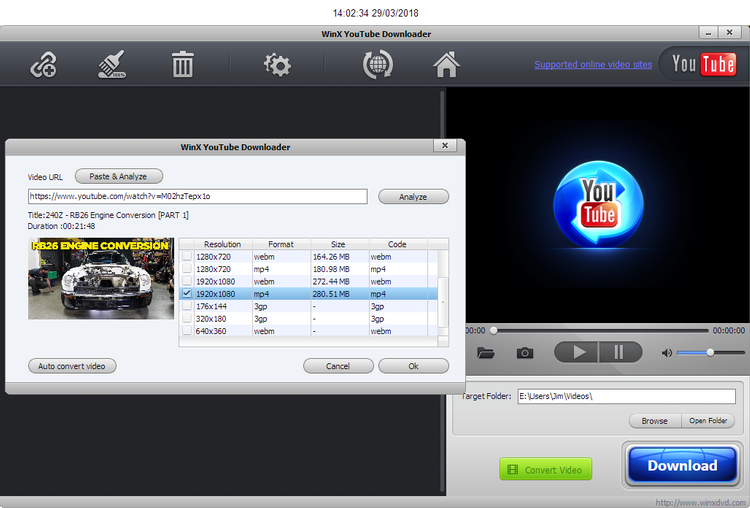Image resolution: width=750 pixels, height=508 pixels.
Task: Click the Check for update globe icon
Action: pyautogui.click(x=378, y=65)
